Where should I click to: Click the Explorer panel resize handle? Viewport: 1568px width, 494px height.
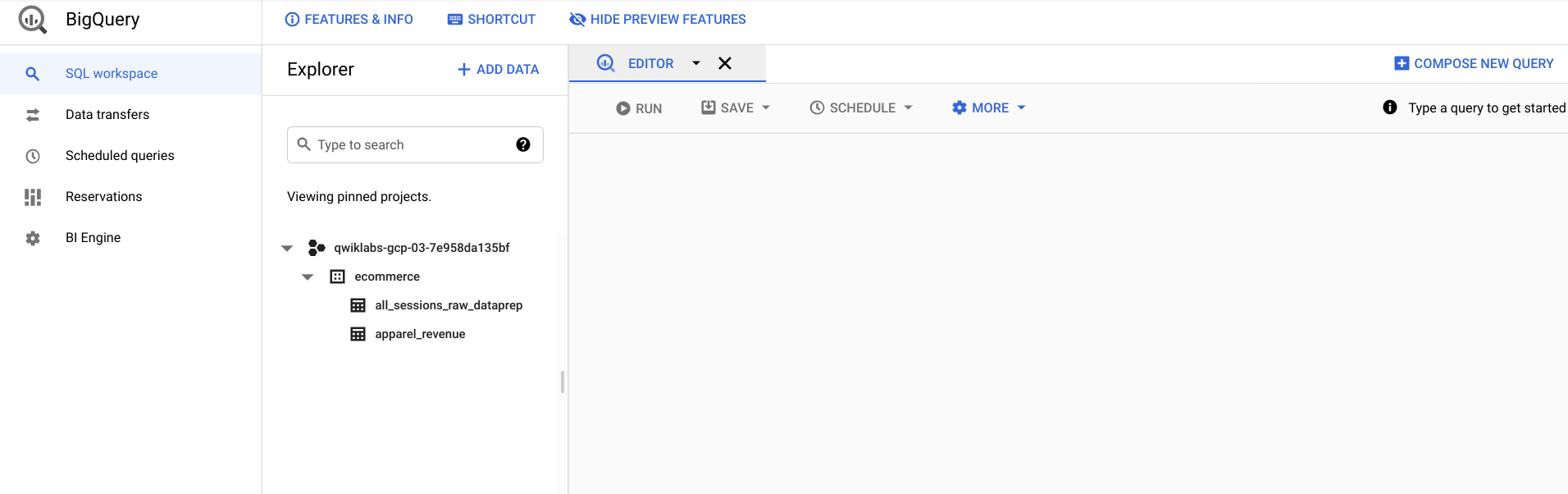coord(562,382)
